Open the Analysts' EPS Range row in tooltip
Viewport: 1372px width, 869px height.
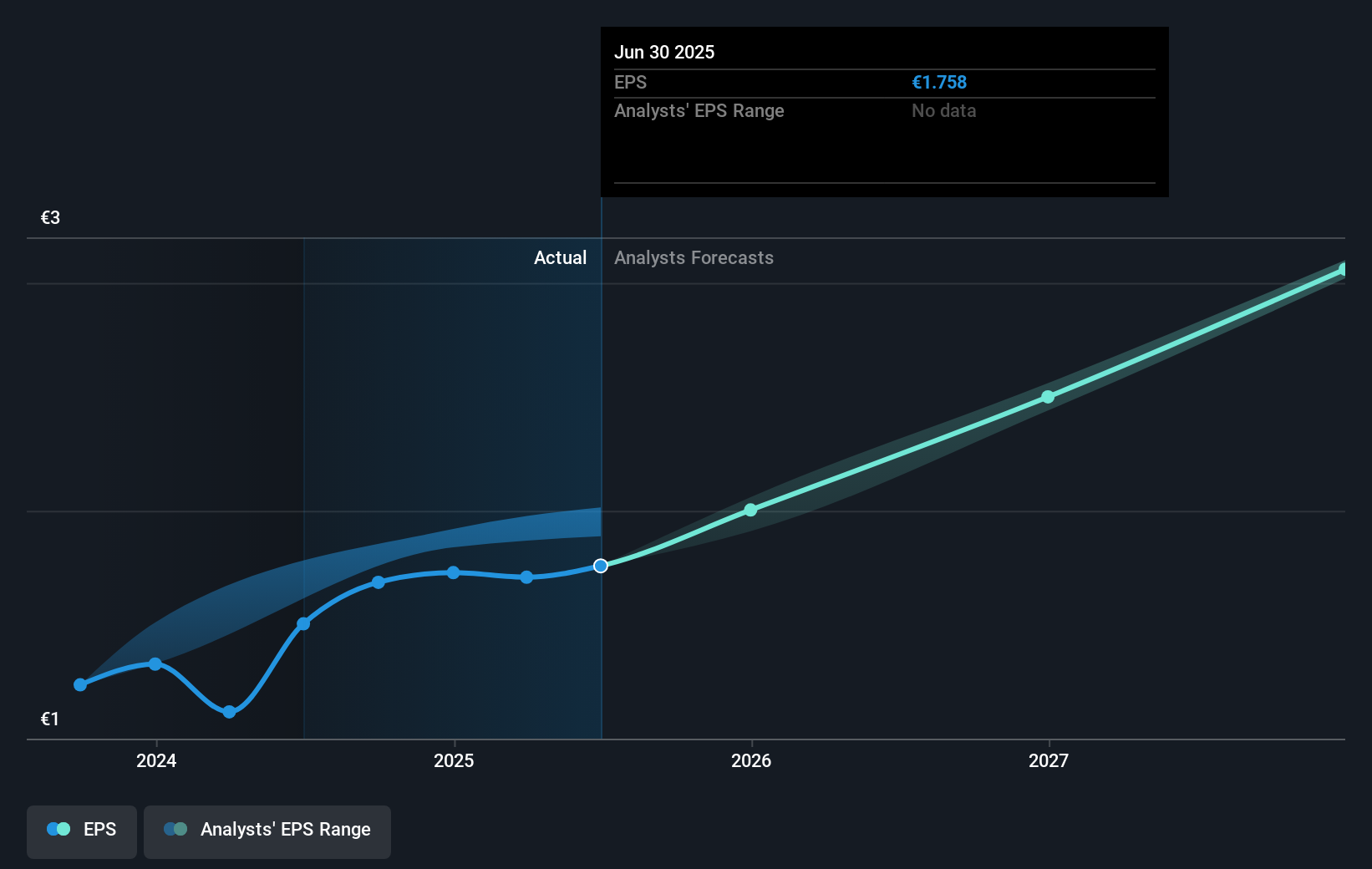tap(699, 111)
